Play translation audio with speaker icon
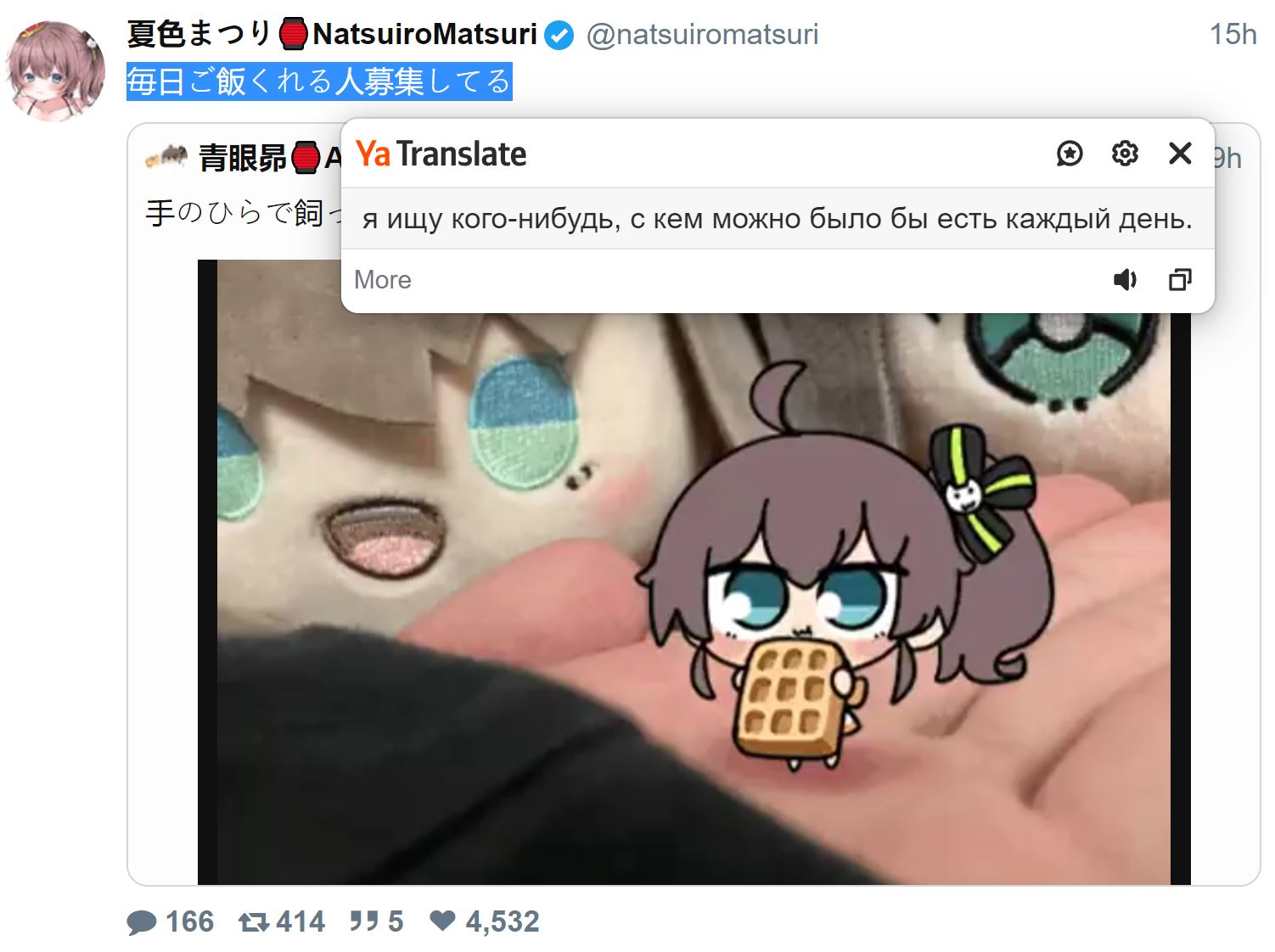The height and width of the screenshot is (952, 1275). coord(1125,280)
